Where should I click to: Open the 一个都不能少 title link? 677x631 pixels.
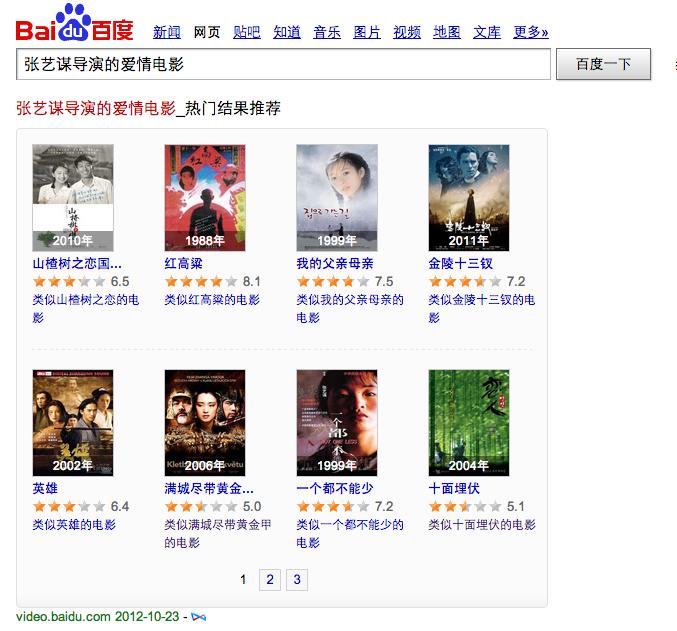[335, 488]
